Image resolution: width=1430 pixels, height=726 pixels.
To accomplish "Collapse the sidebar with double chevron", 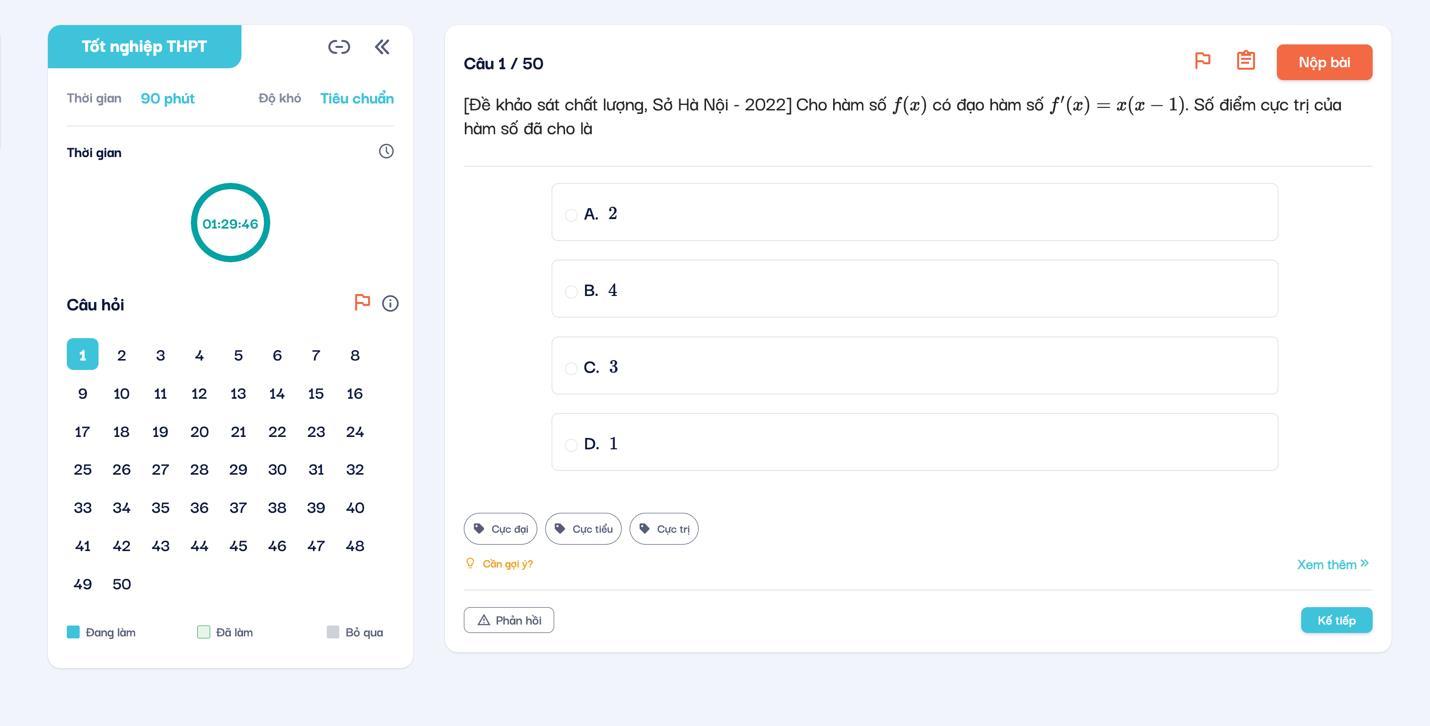I will click(x=382, y=47).
